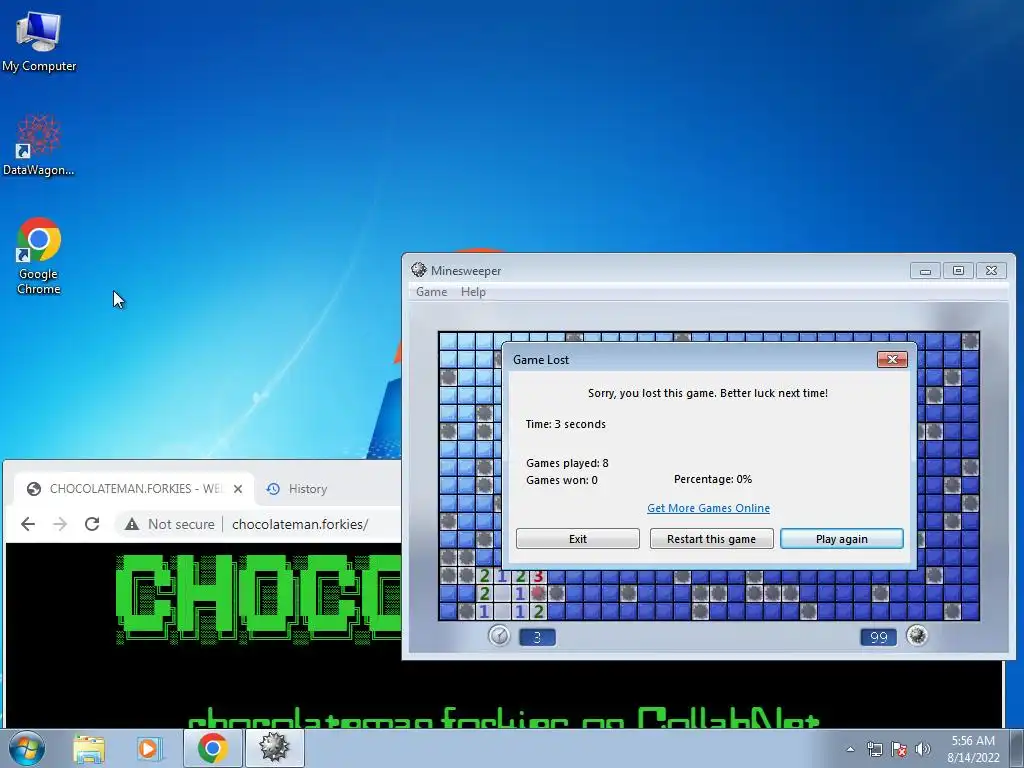The image size is (1024, 768).
Task: Click the Not secure warning icon
Action: tap(132, 524)
